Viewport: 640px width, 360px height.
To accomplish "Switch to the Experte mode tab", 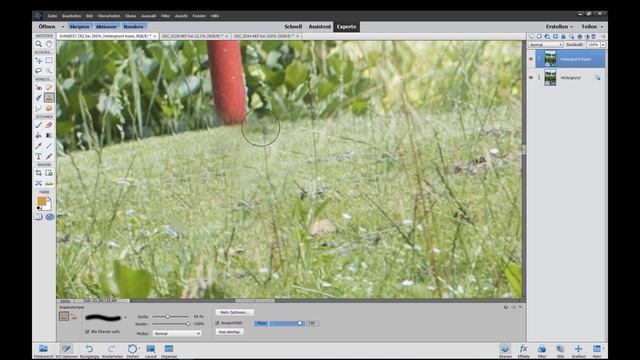I will (x=347, y=27).
